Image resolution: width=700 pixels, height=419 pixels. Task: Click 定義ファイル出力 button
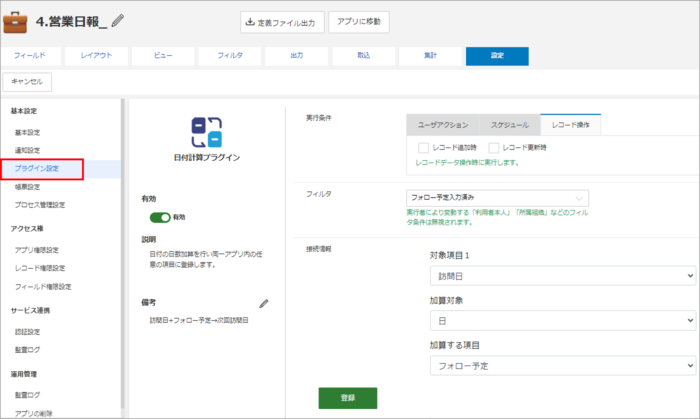(x=282, y=22)
